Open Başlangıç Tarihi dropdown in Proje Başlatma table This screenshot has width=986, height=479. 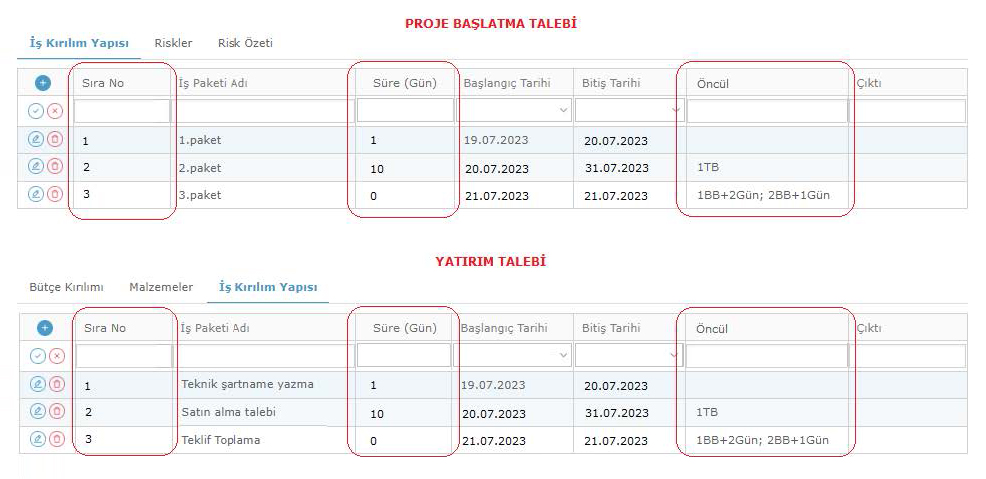point(563,110)
